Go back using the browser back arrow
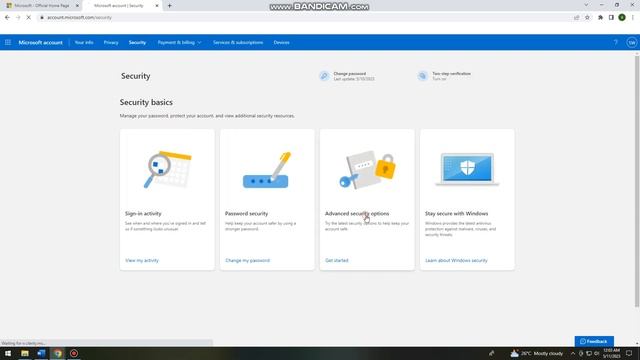640x360 pixels. pyautogui.click(x=7, y=18)
